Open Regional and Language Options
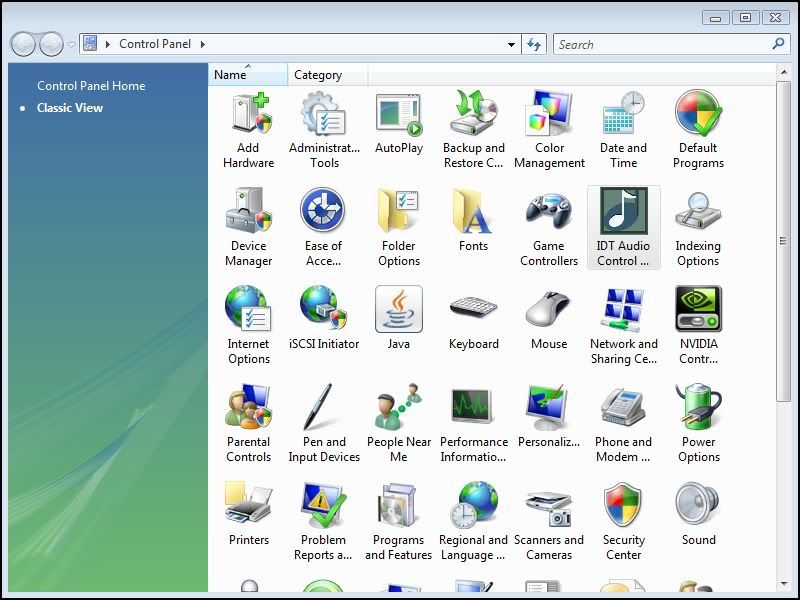The height and width of the screenshot is (600, 800). [473, 521]
